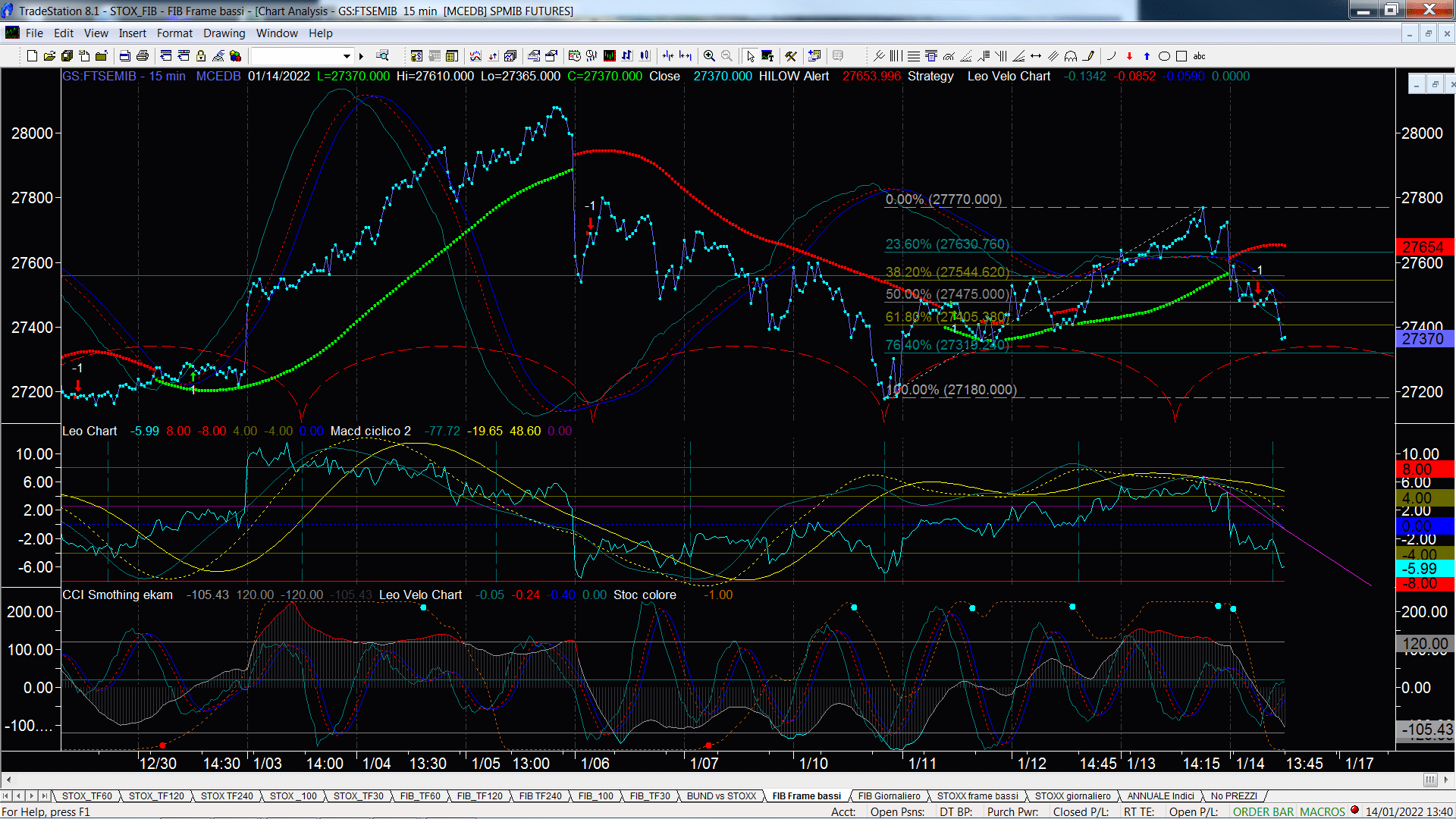Click the hammer format tools icon
Screen dimensions: 1456x819
point(790,56)
